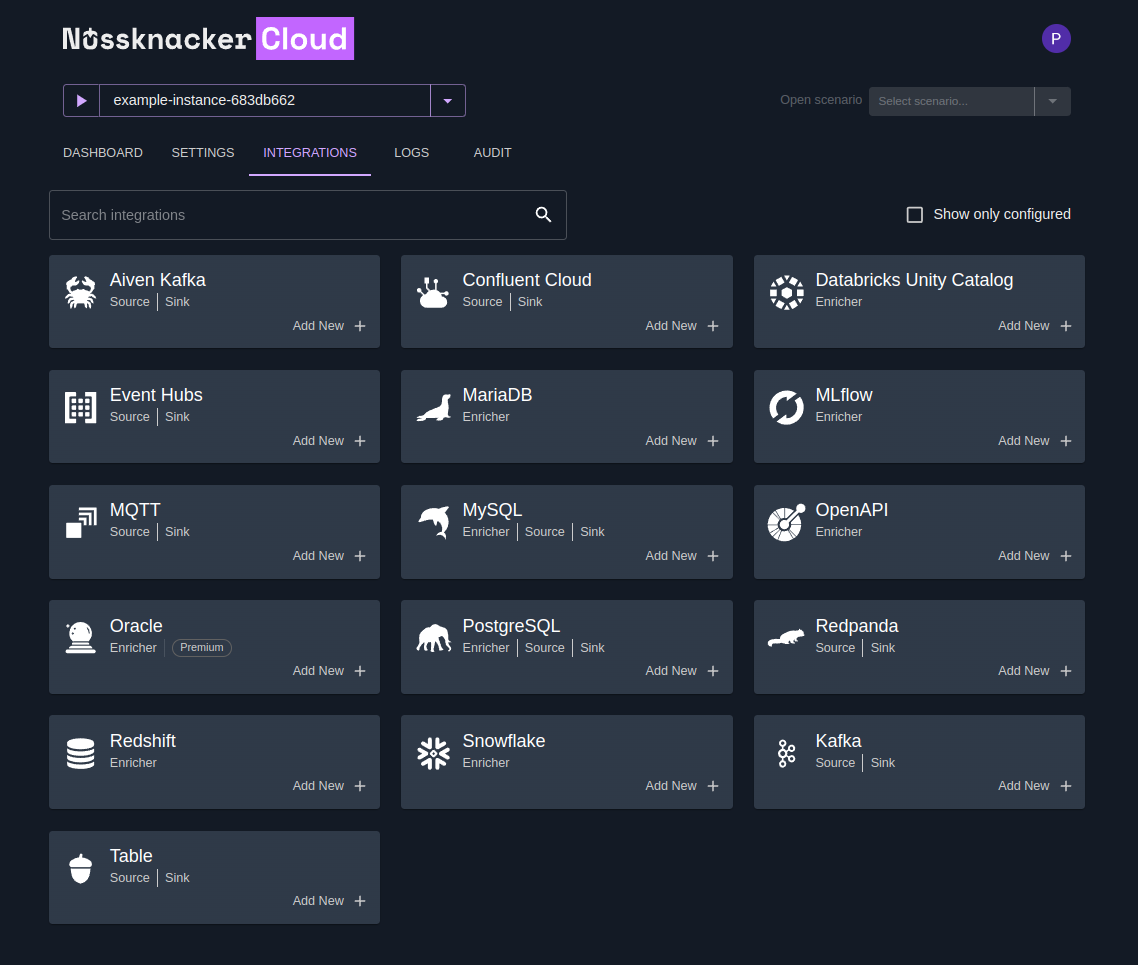Click the Kafka nodes icon
1138x965 pixels.
point(786,753)
